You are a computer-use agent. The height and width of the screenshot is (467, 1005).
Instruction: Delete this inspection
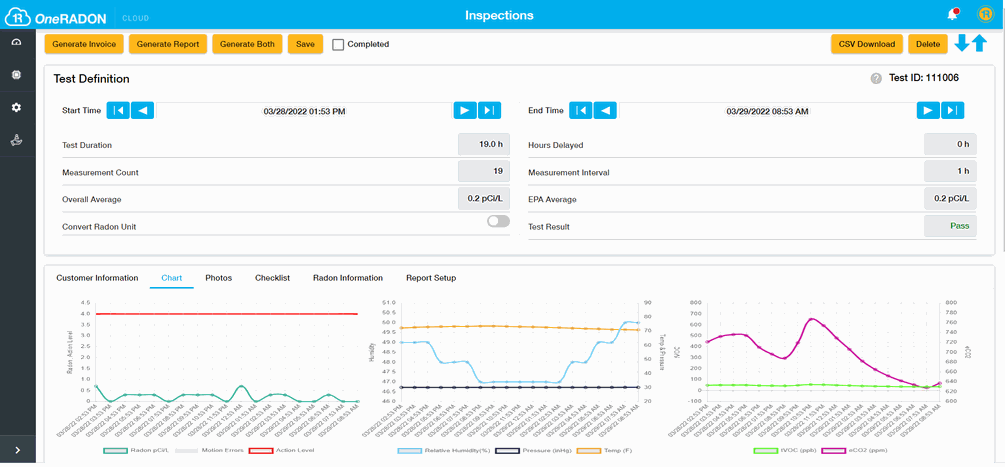(927, 44)
